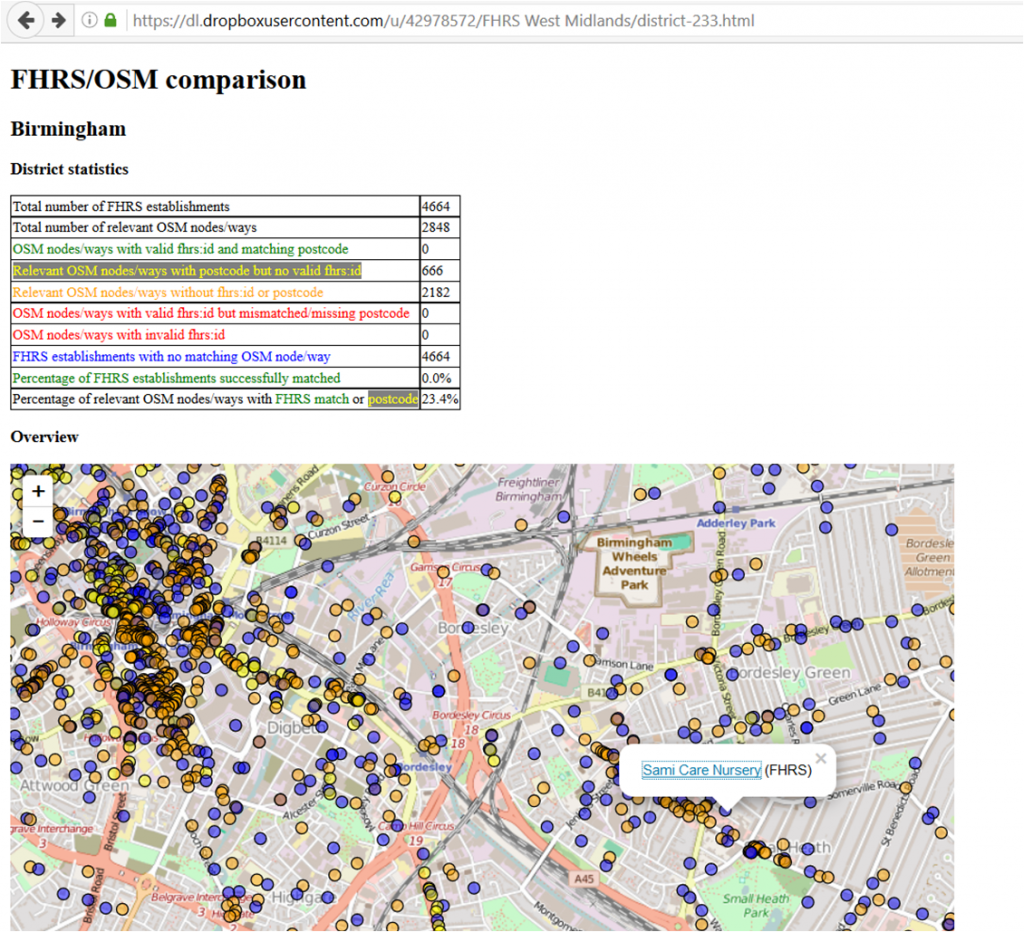Click the Adderley Park station label
The height and width of the screenshot is (932, 1024).
(736, 523)
